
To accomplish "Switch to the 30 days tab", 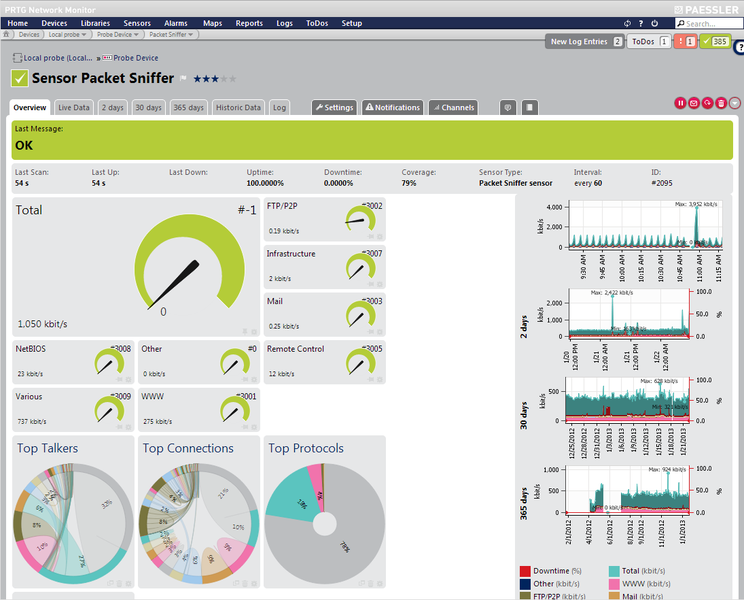I will click(148, 108).
